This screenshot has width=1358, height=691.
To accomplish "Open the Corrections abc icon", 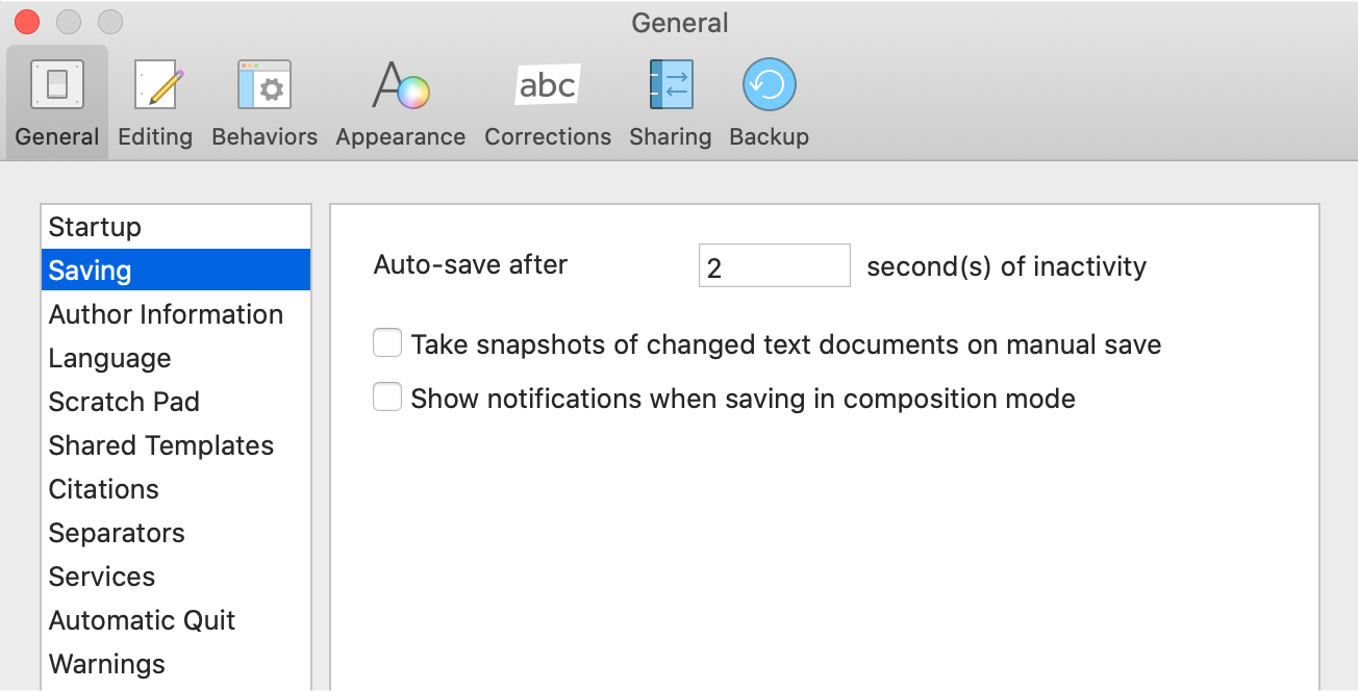I will [547, 85].
